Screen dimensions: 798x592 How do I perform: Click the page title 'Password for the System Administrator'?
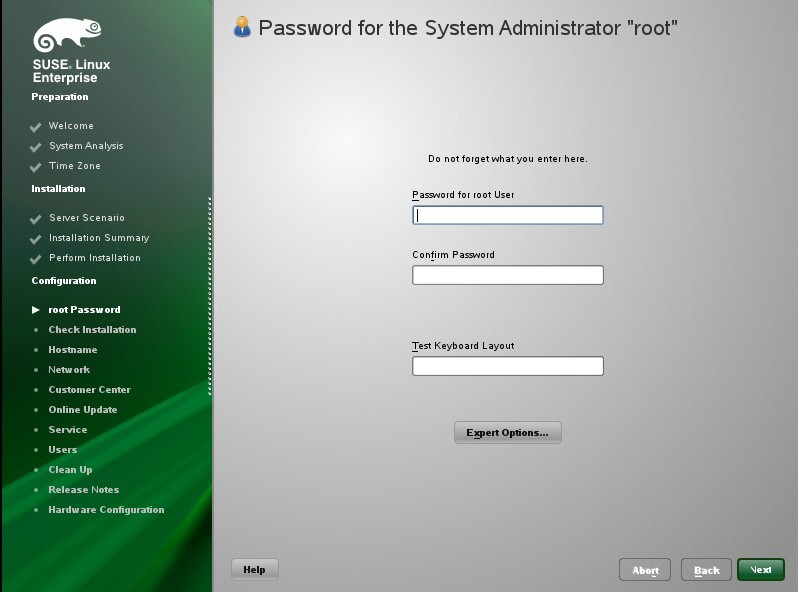[x=468, y=28]
